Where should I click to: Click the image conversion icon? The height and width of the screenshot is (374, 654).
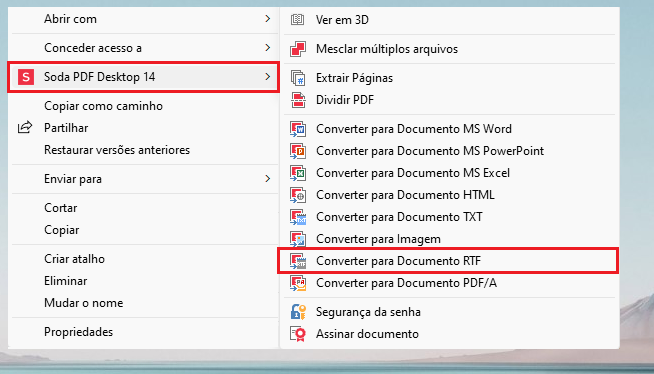pyautogui.click(x=298, y=239)
